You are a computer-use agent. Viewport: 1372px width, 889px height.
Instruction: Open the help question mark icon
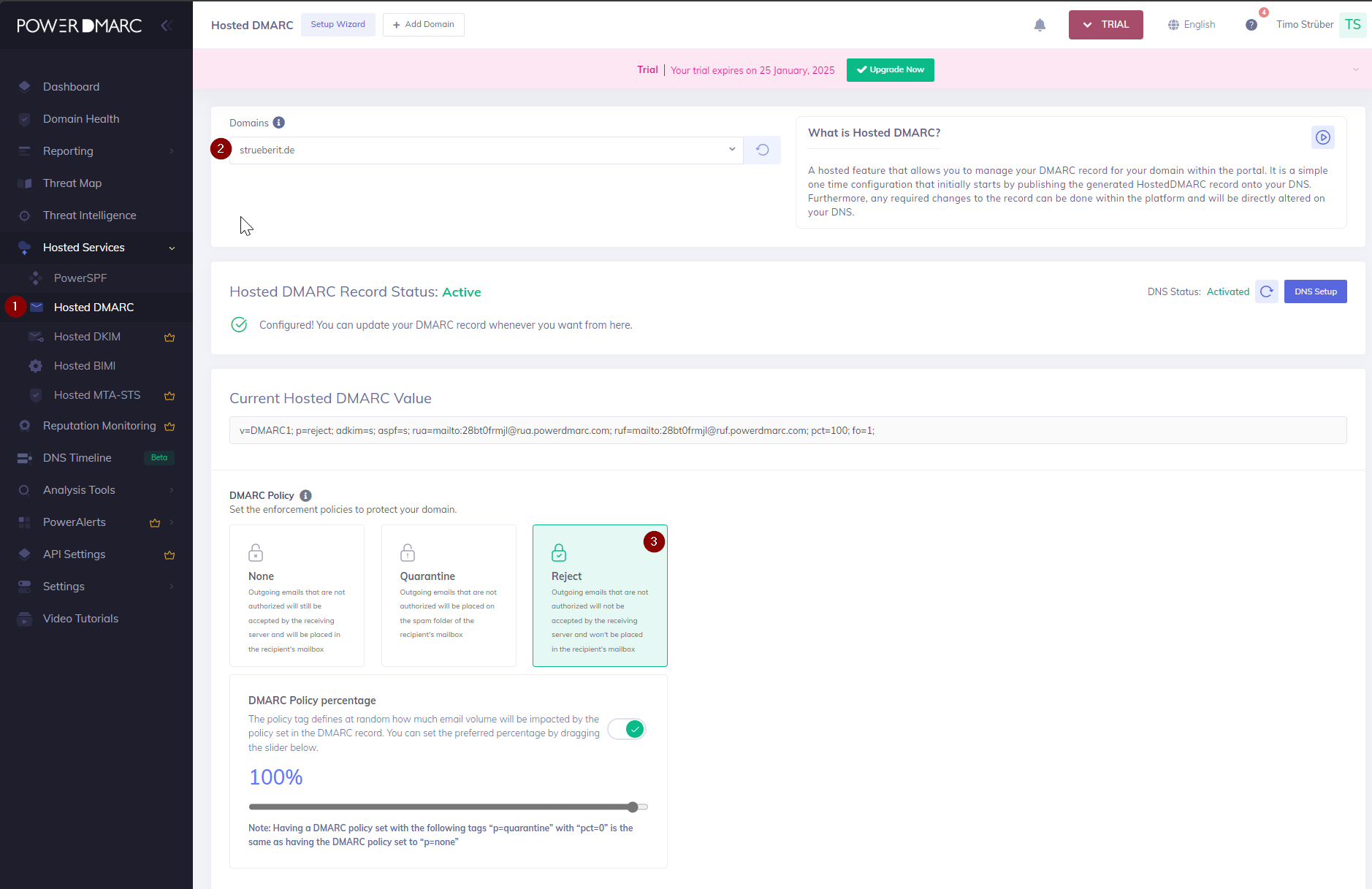click(x=1251, y=25)
